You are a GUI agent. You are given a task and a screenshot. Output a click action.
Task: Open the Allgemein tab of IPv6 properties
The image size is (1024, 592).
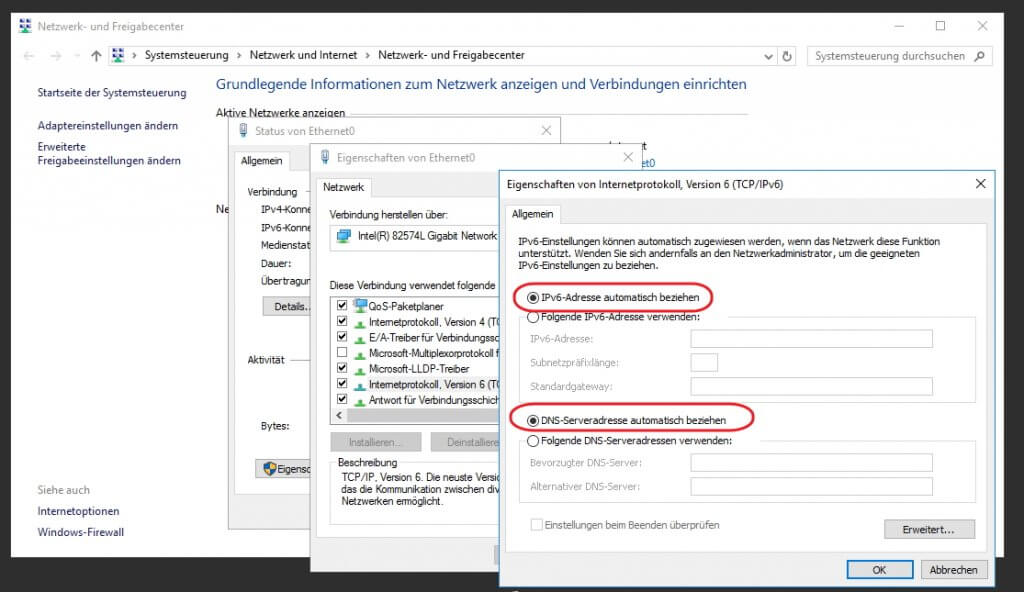coord(533,214)
